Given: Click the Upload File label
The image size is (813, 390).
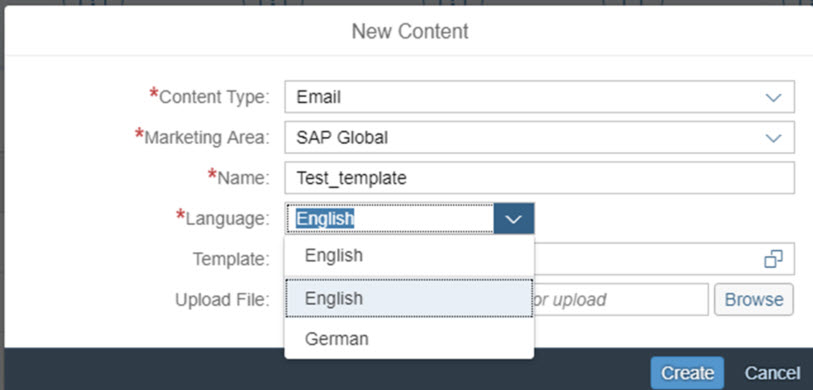Looking at the screenshot, I should (223, 300).
